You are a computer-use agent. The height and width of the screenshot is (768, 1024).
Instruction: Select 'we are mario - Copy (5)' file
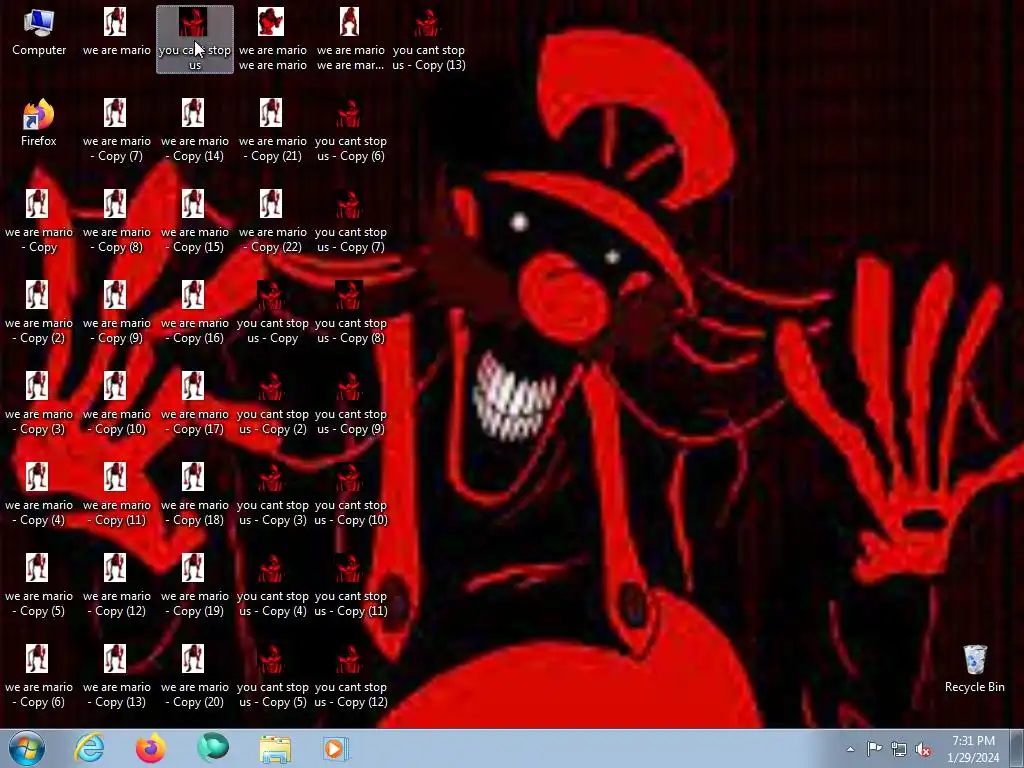(x=39, y=585)
